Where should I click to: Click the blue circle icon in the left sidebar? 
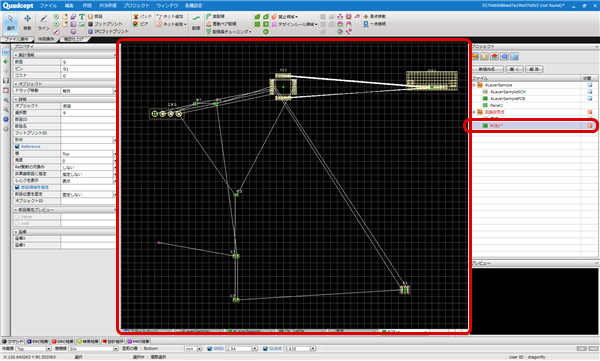tap(5, 119)
